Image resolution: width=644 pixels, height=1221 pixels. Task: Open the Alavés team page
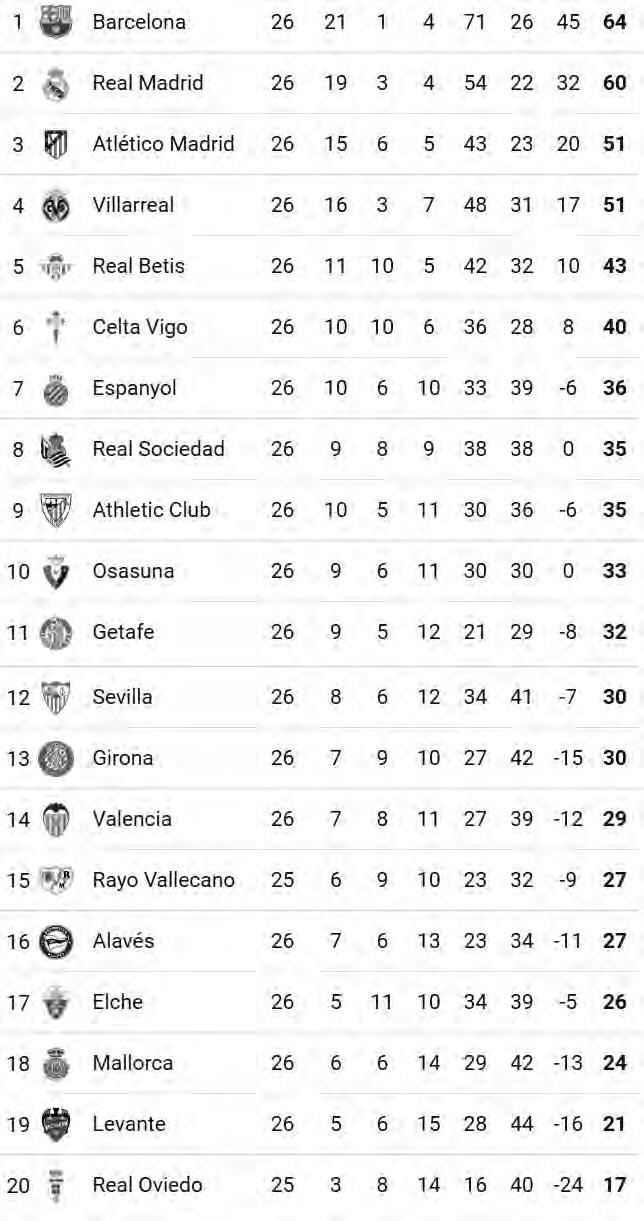[x=123, y=940]
